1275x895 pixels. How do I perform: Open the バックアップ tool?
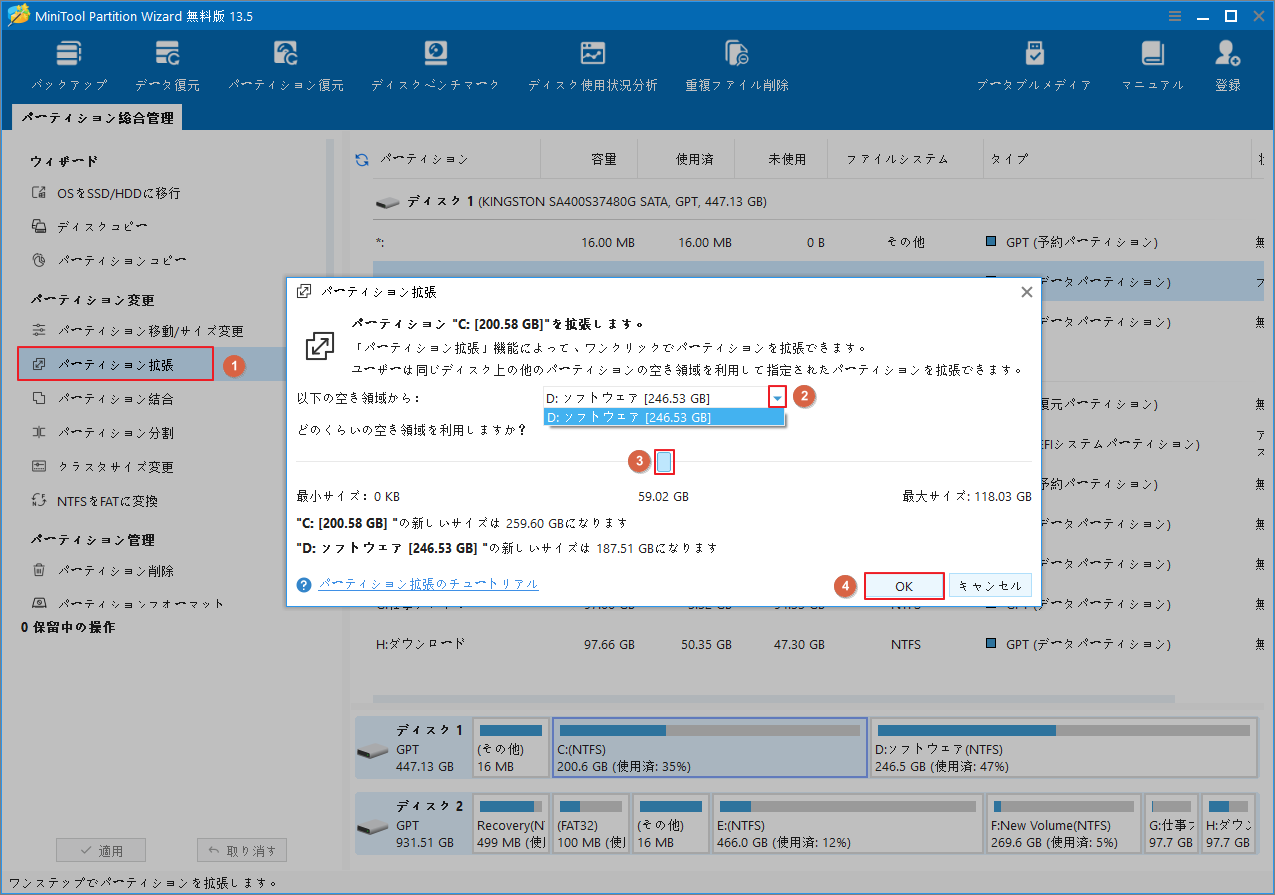(x=68, y=63)
